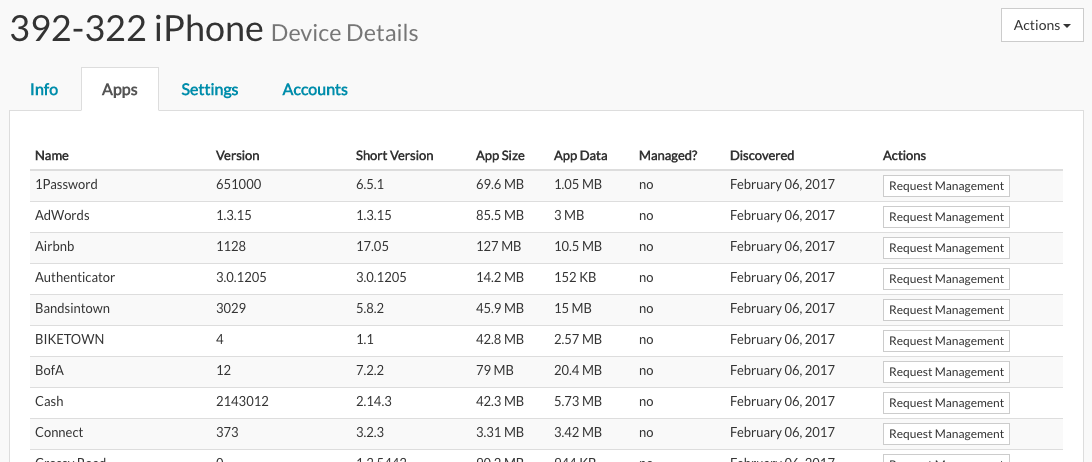Viewport: 1092px width, 462px height.
Task: Click app size 127 MB
Action: (497, 246)
